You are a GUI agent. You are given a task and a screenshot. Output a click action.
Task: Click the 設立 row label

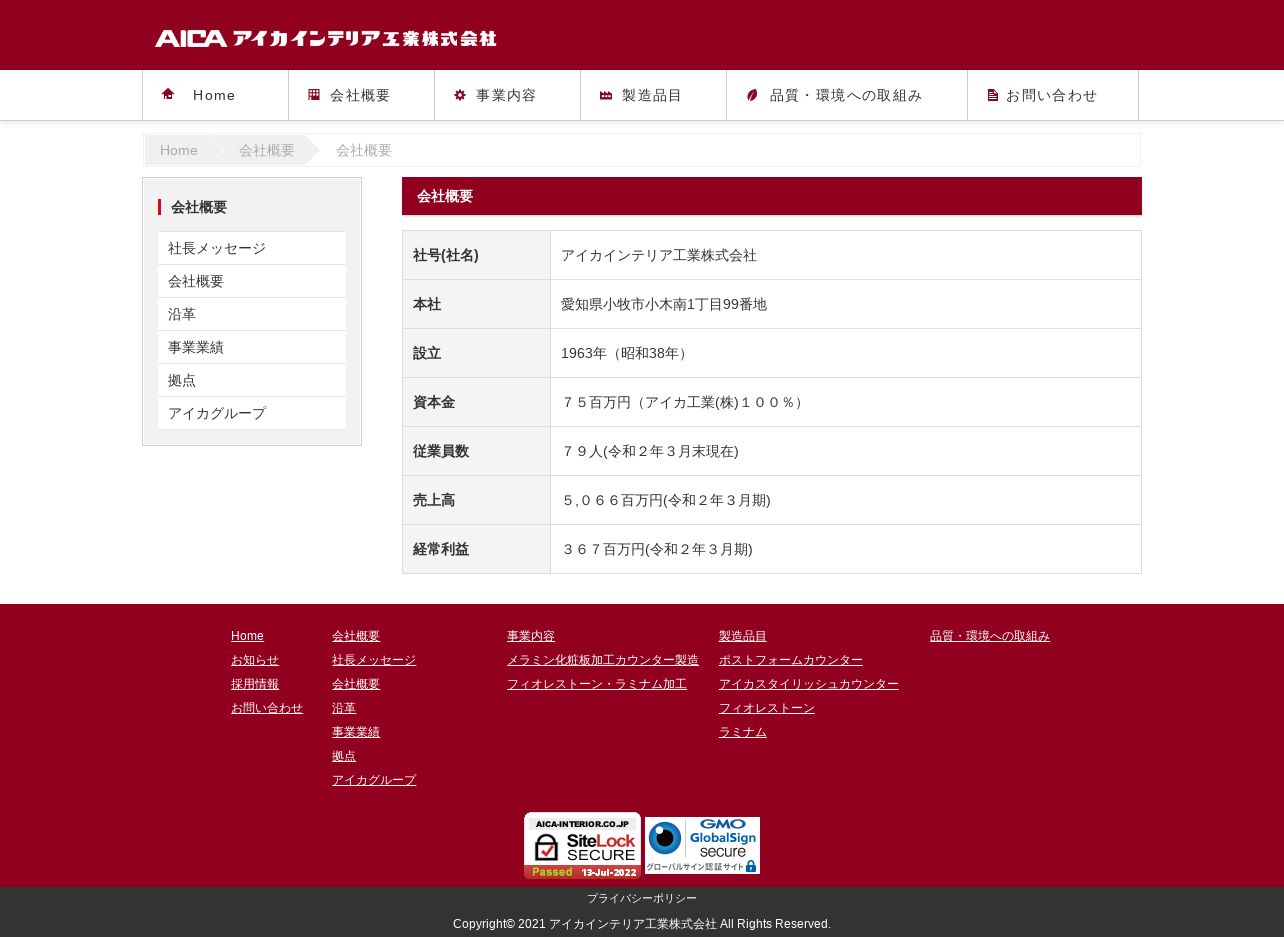point(427,353)
